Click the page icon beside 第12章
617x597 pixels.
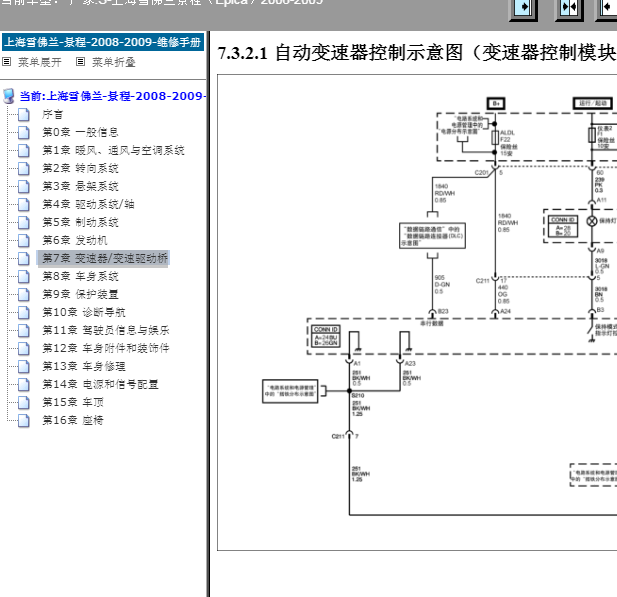[x=24, y=349]
